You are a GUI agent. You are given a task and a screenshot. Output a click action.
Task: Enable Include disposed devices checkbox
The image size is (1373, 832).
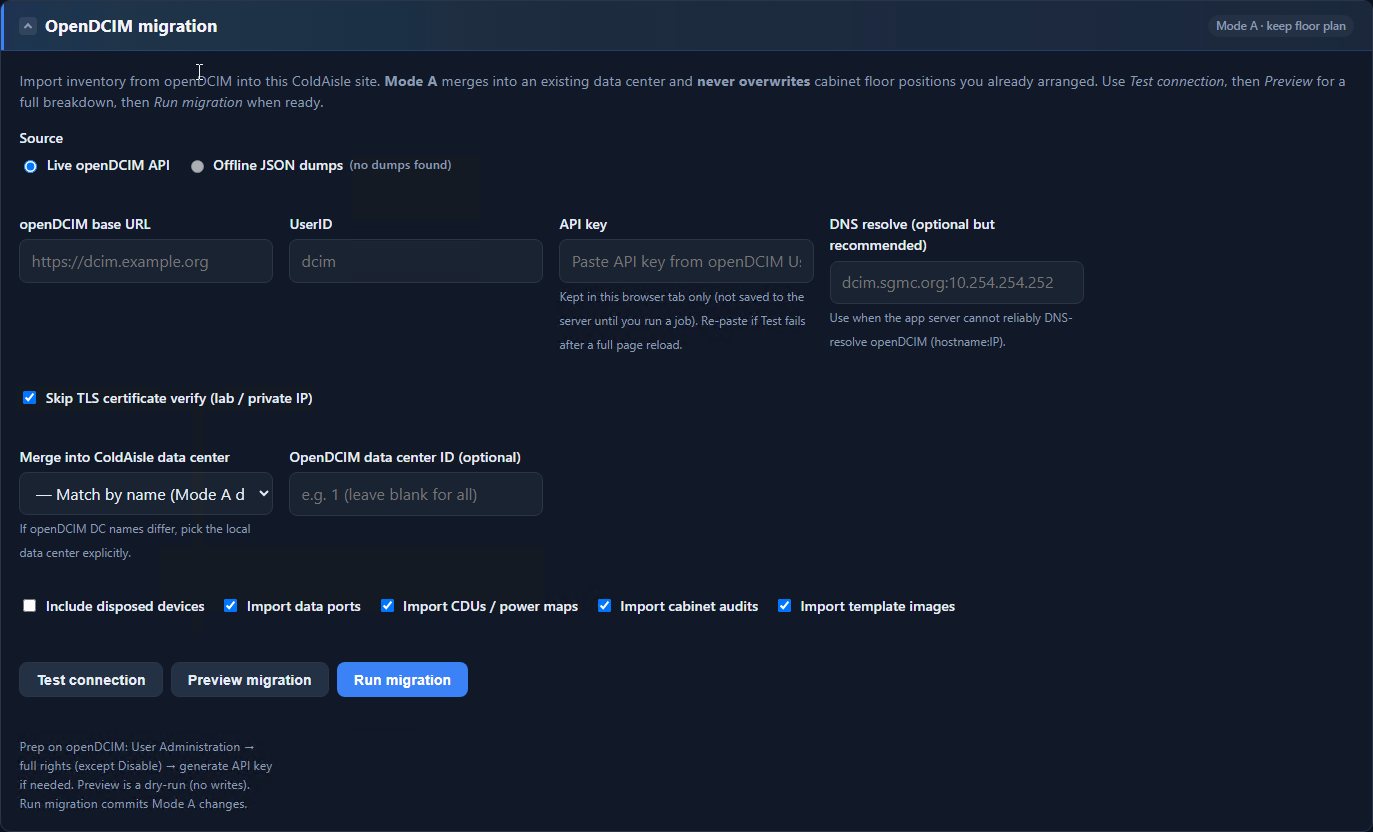(x=30, y=606)
